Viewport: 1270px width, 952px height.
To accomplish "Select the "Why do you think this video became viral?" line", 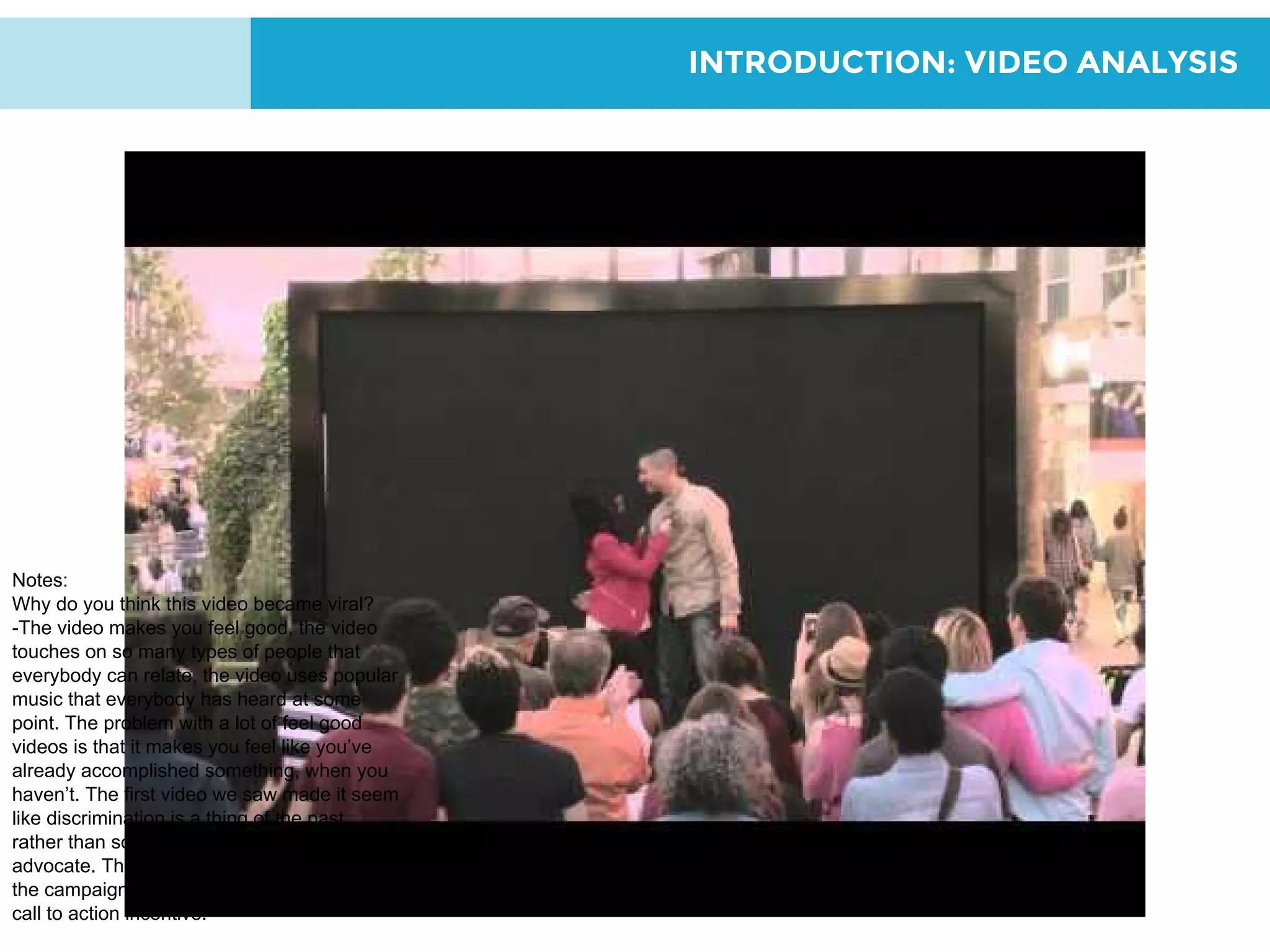I will click(x=192, y=604).
